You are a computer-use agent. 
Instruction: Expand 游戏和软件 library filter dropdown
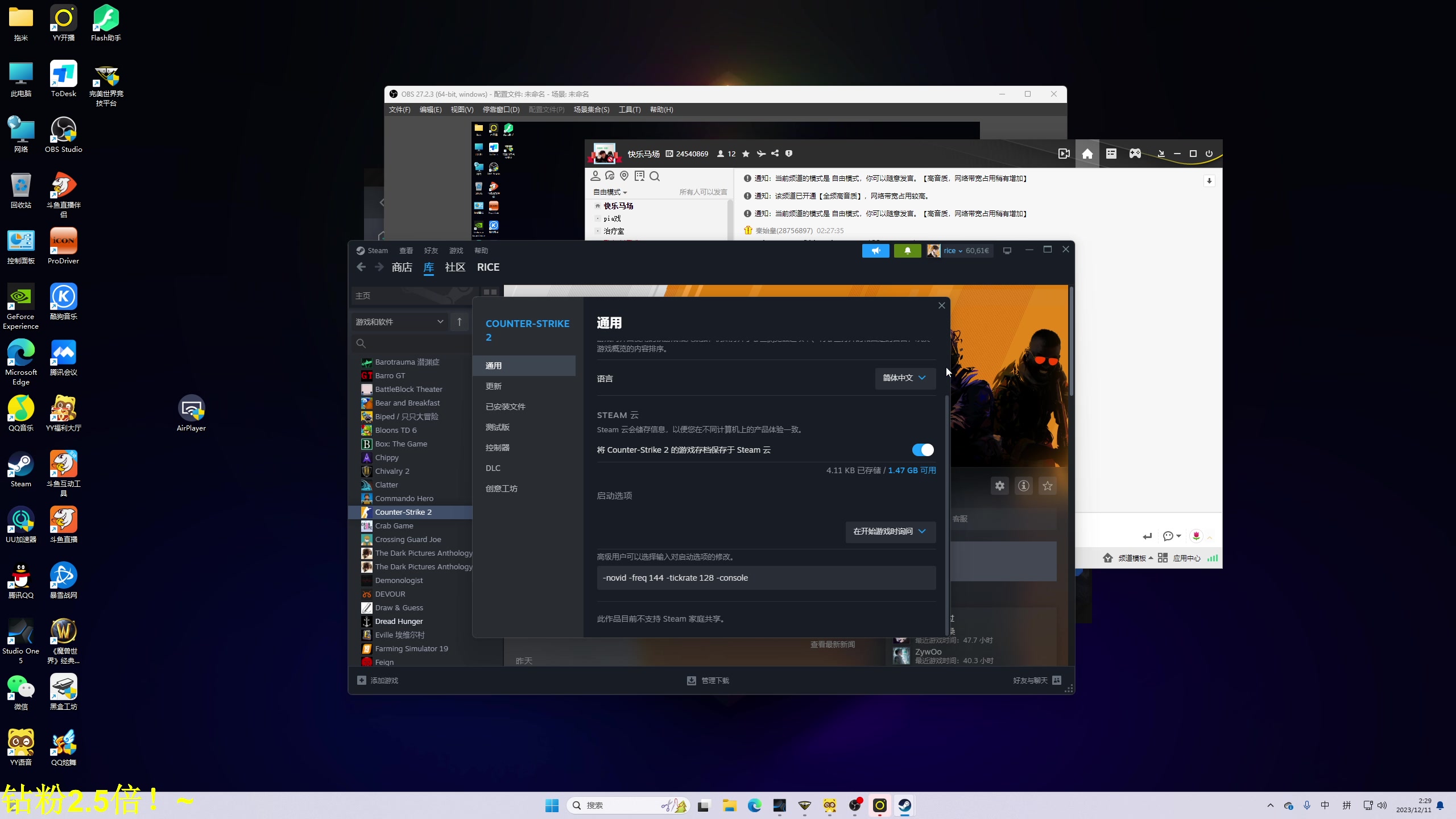point(400,322)
